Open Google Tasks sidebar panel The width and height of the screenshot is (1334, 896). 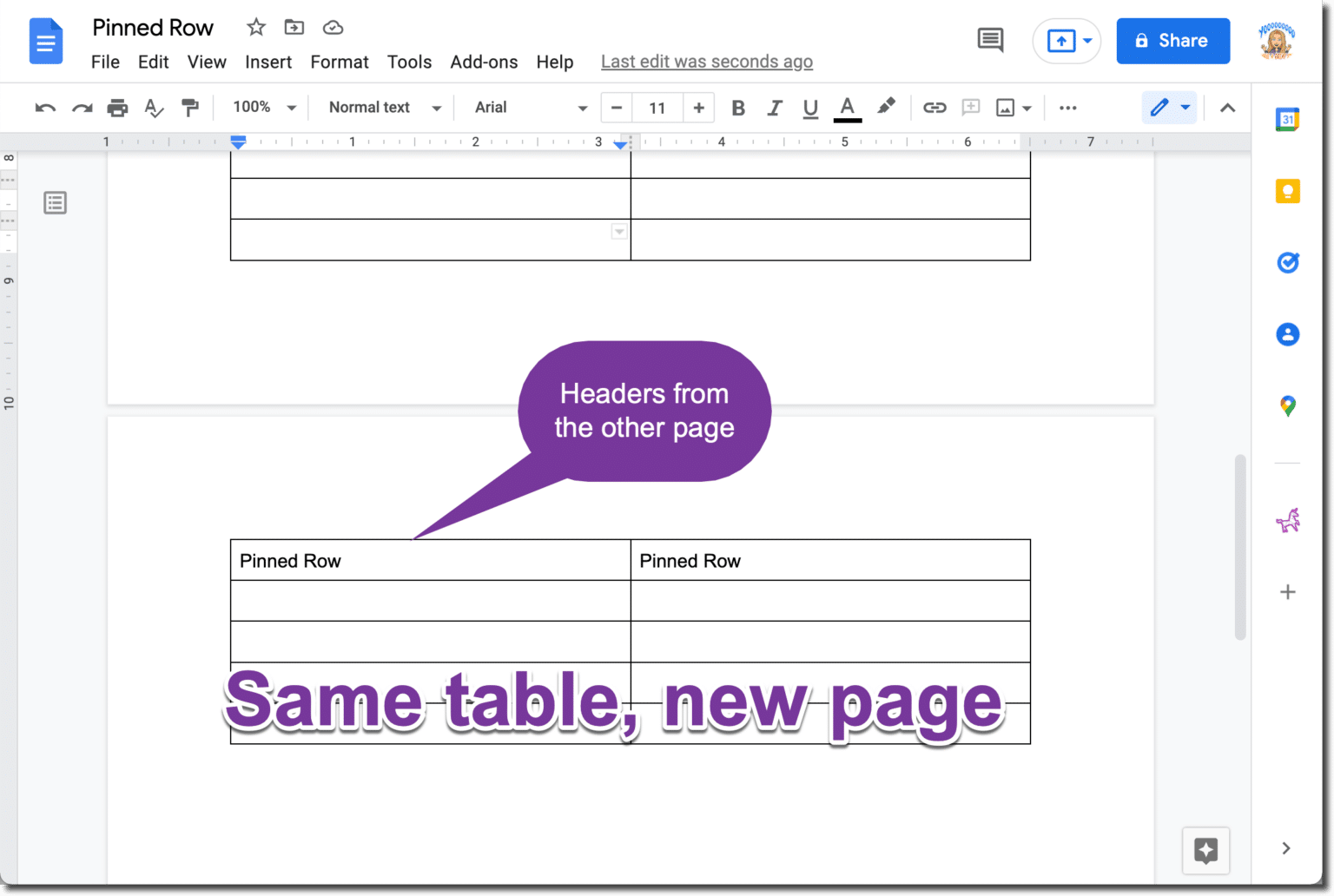[x=1288, y=262]
